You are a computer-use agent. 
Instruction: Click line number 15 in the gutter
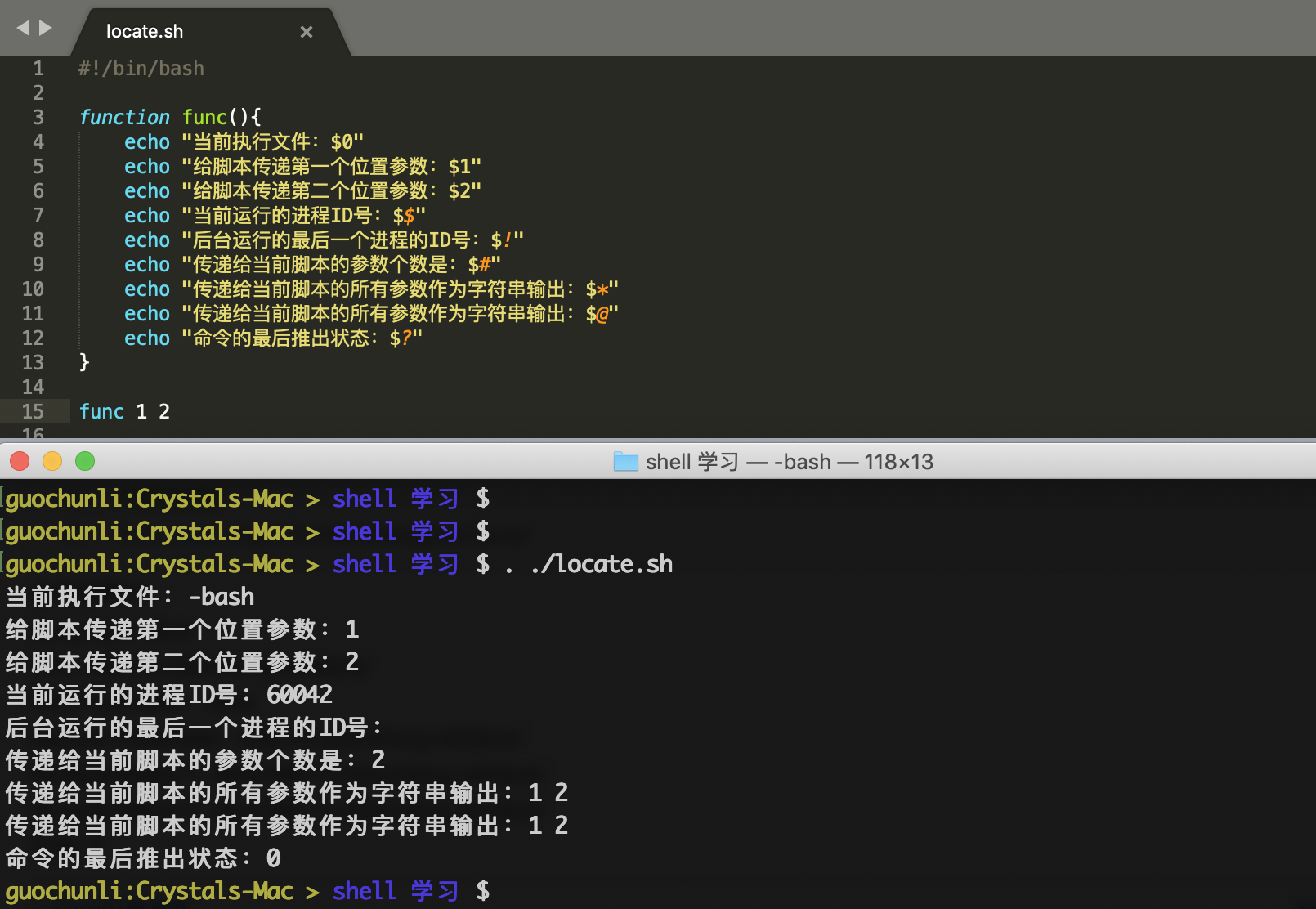pyautogui.click(x=33, y=411)
